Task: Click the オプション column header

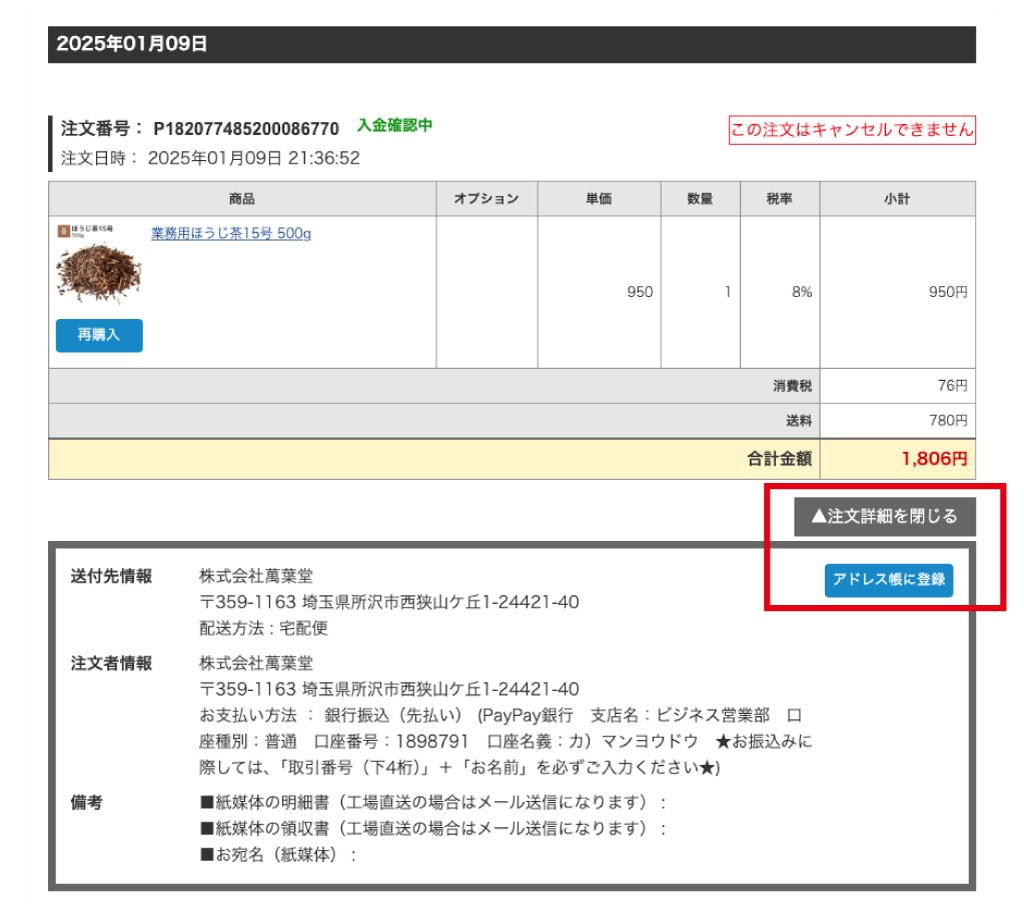Action: [487, 198]
